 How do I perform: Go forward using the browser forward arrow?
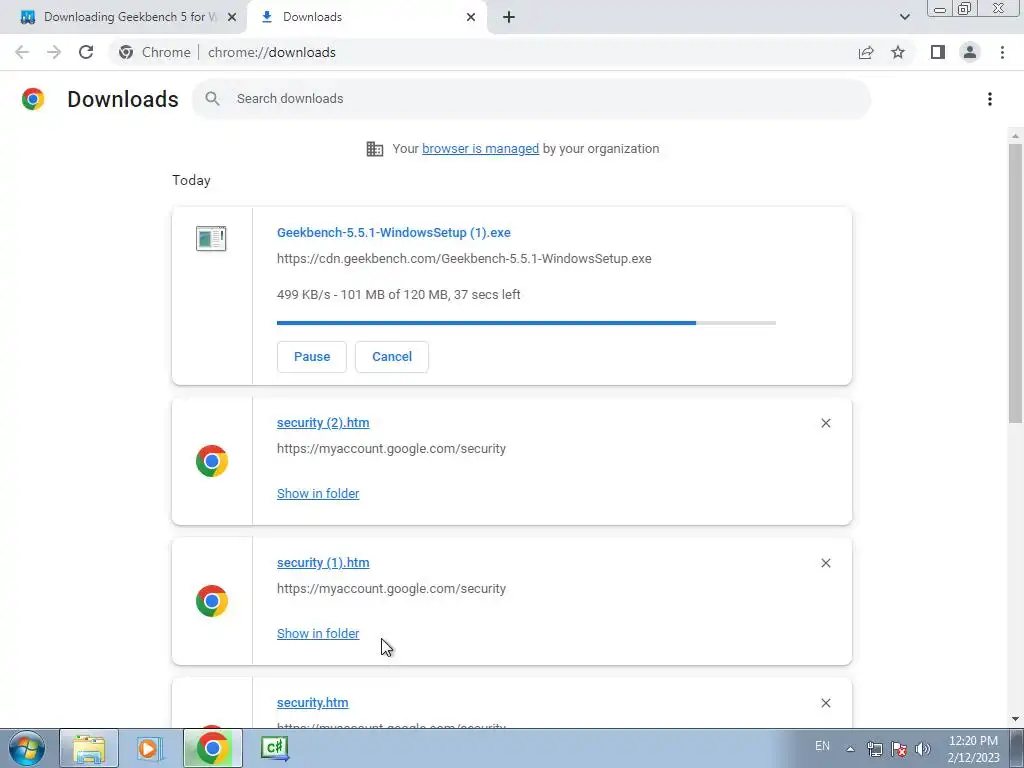[54, 52]
